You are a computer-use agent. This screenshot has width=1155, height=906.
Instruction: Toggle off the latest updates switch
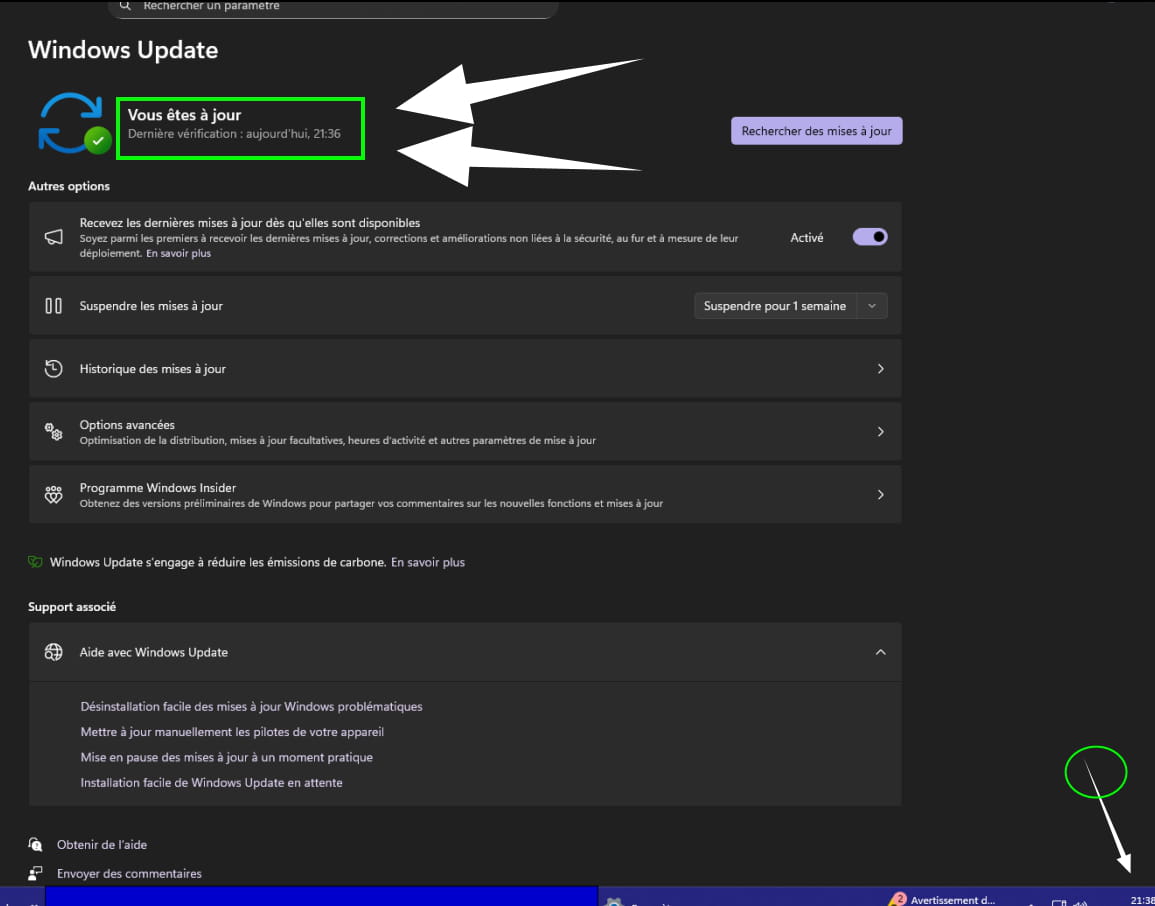(870, 237)
